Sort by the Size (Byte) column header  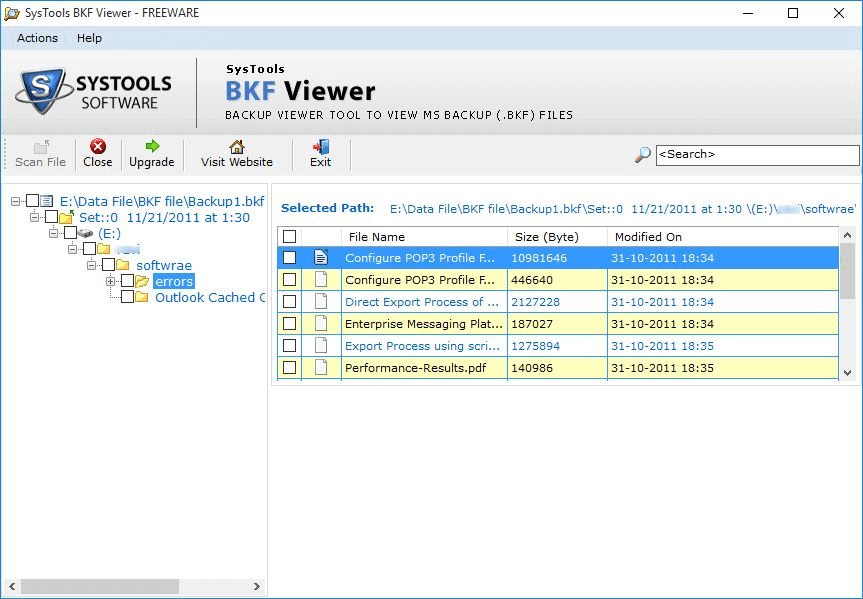557,237
